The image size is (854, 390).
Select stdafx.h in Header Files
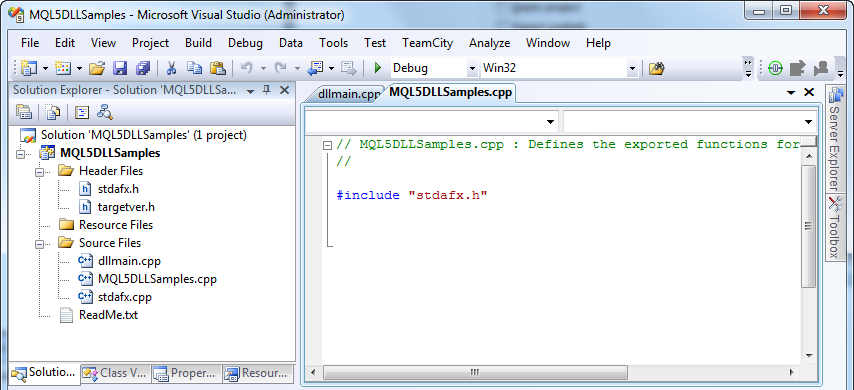[118, 189]
